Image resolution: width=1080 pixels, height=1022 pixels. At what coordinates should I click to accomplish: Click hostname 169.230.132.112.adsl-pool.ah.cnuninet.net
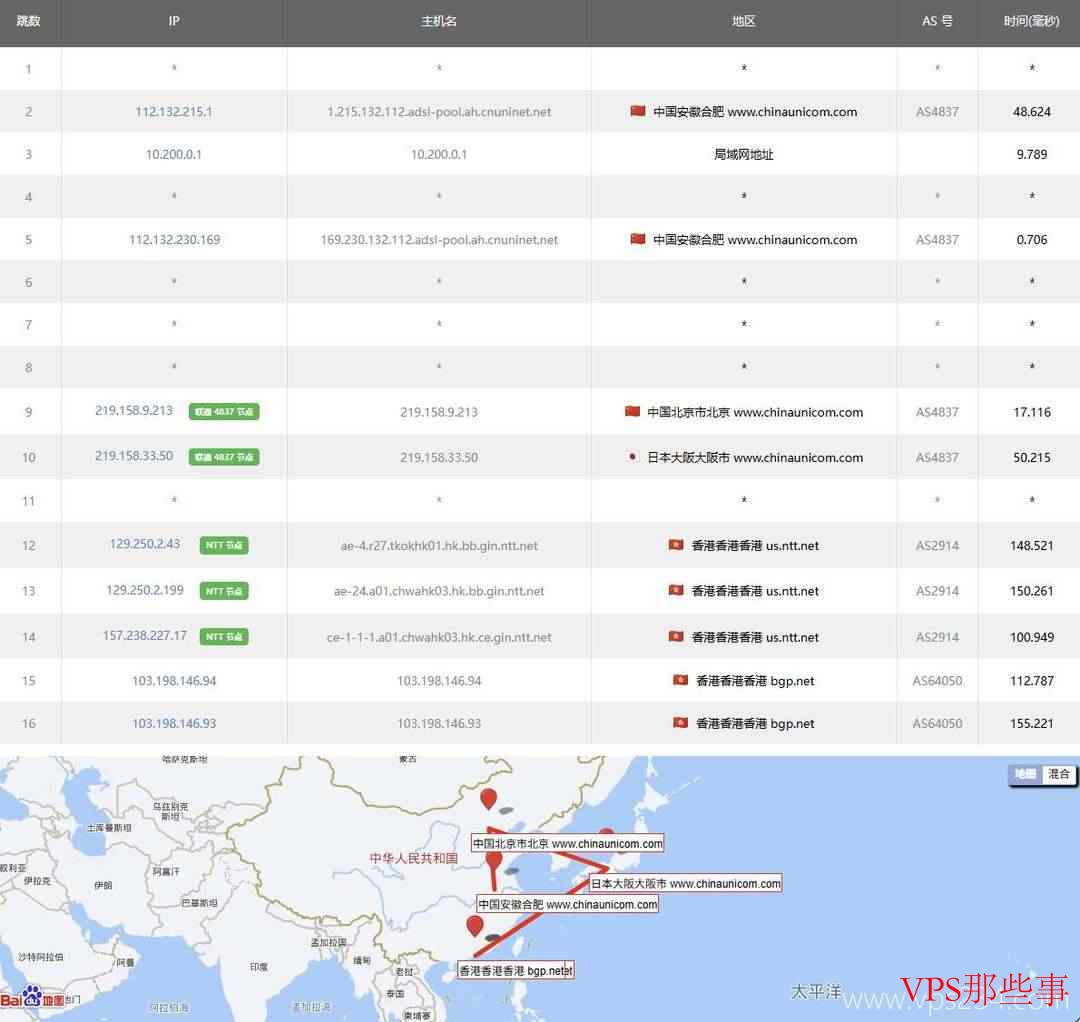[x=439, y=240]
